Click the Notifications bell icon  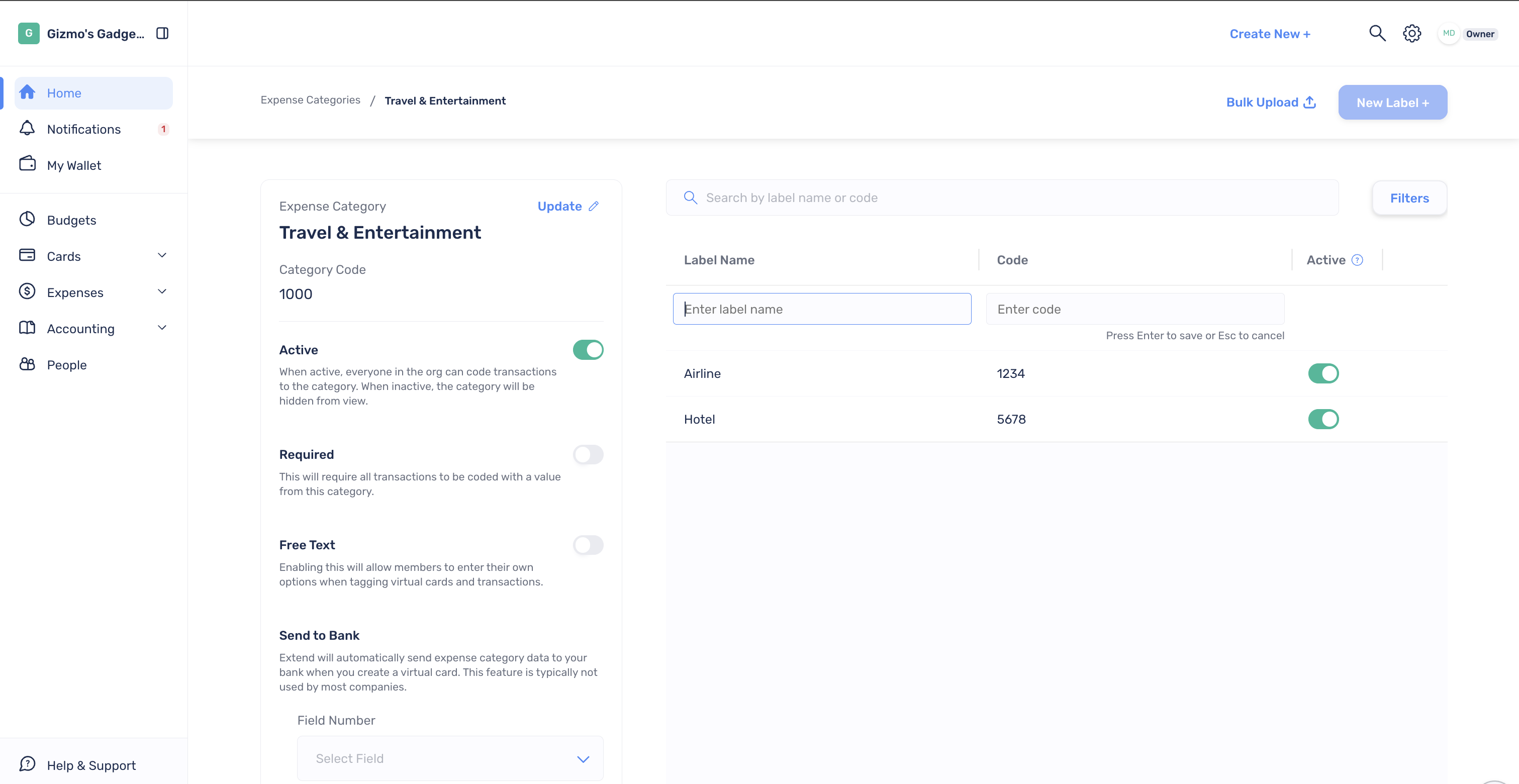(27, 129)
